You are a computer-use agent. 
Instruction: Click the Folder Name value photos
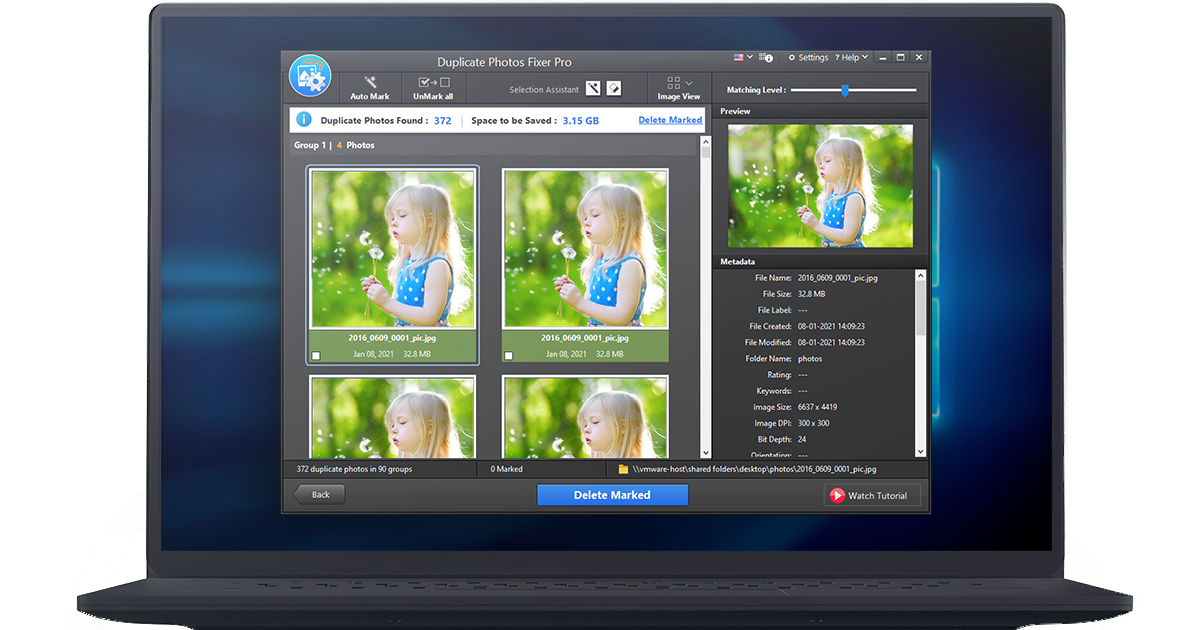(x=810, y=358)
